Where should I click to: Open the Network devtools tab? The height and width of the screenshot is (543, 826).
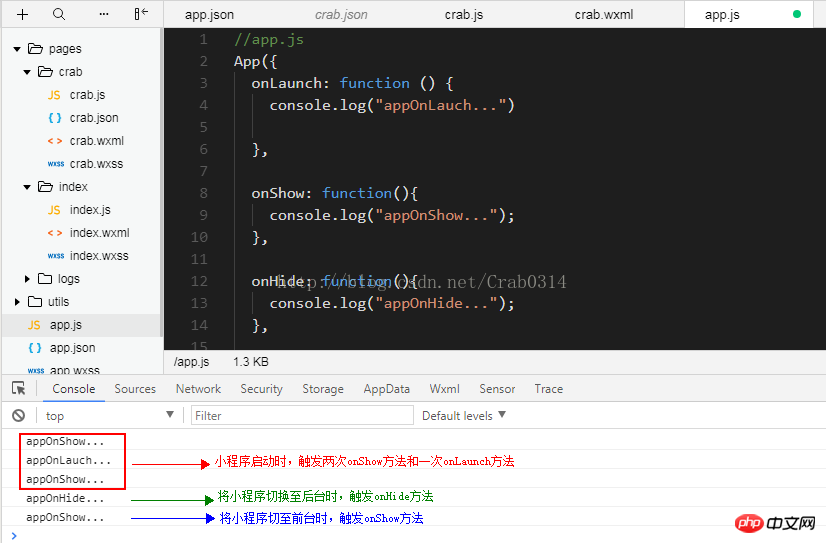[x=199, y=389]
